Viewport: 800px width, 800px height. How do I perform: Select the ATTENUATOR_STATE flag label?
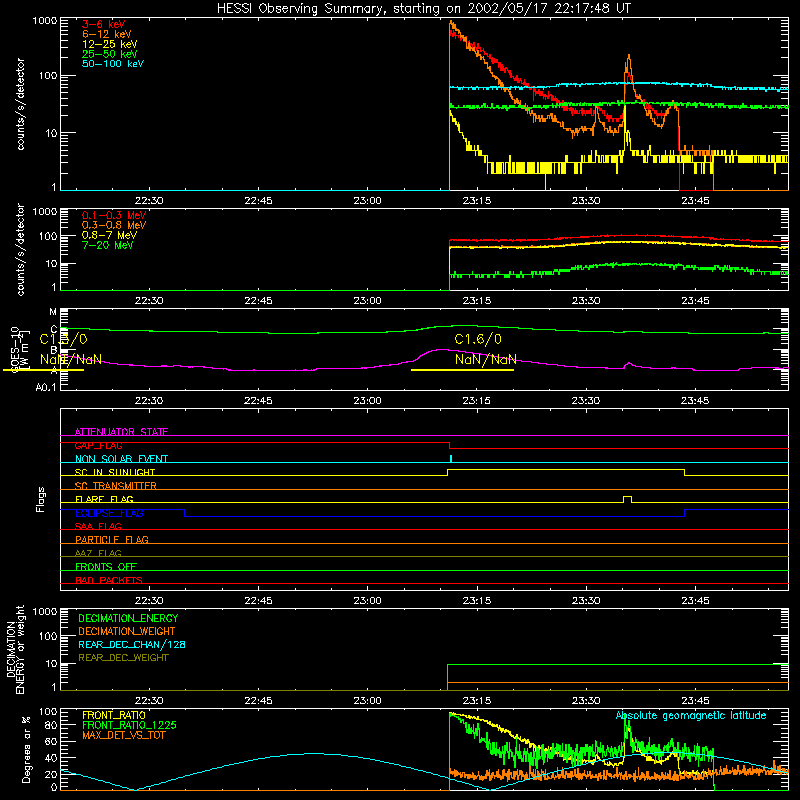pyautogui.click(x=121, y=432)
